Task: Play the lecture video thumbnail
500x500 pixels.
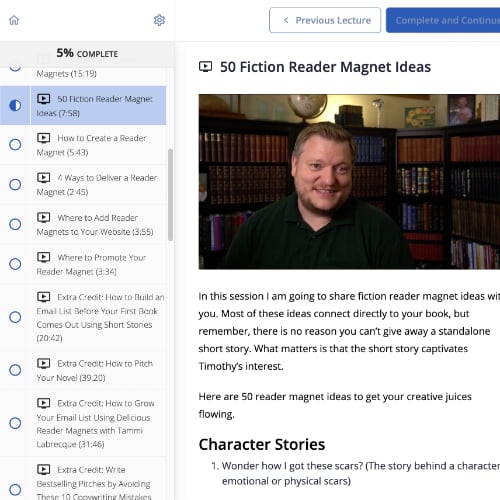Action: pos(349,182)
